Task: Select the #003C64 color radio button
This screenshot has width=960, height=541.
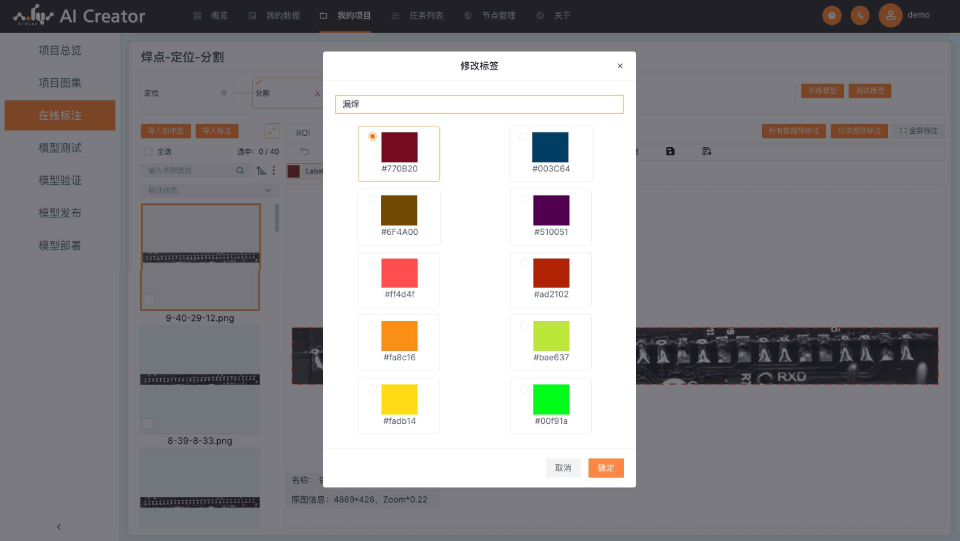Action: 523,136
